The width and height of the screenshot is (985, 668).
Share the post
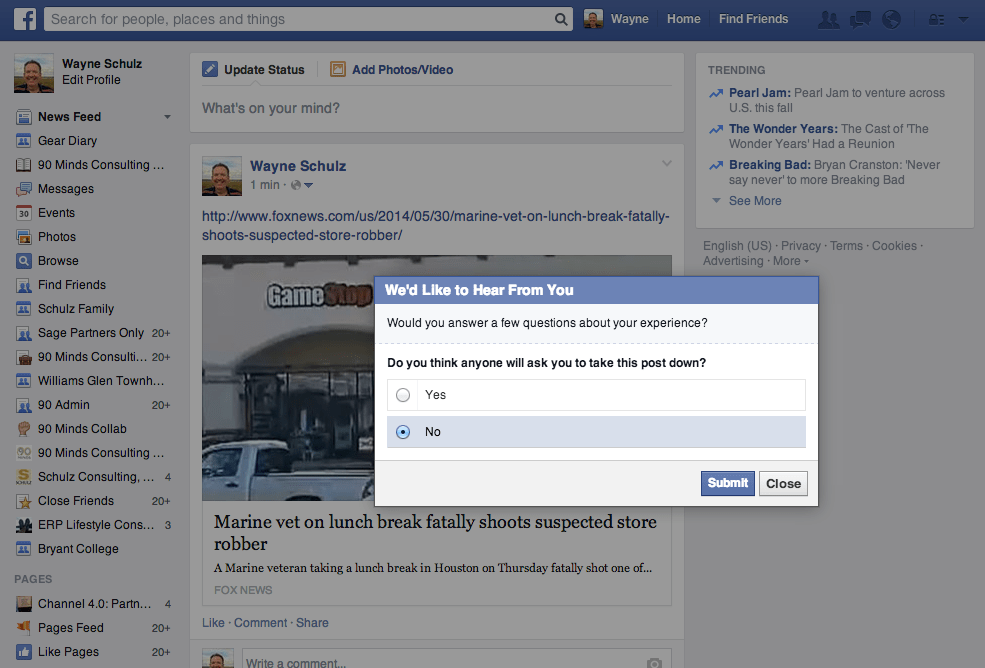pos(312,623)
